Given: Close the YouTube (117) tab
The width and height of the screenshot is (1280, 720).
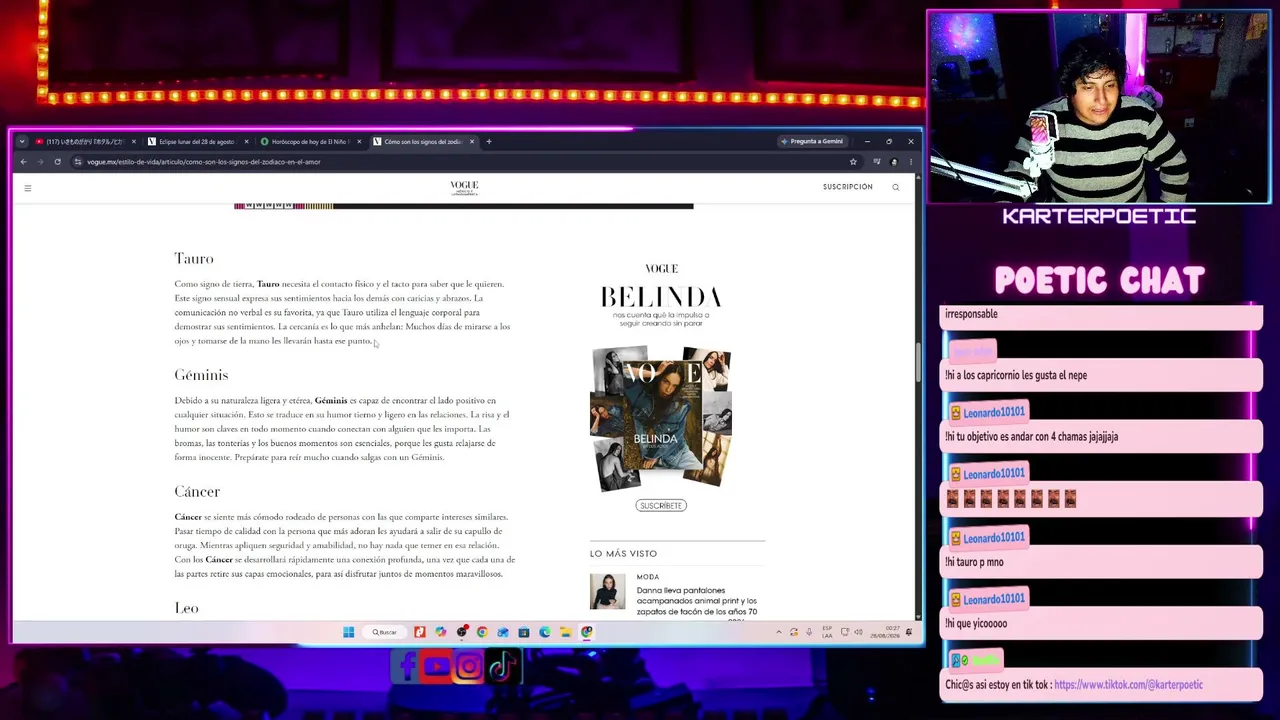Looking at the screenshot, I should pos(133,142).
